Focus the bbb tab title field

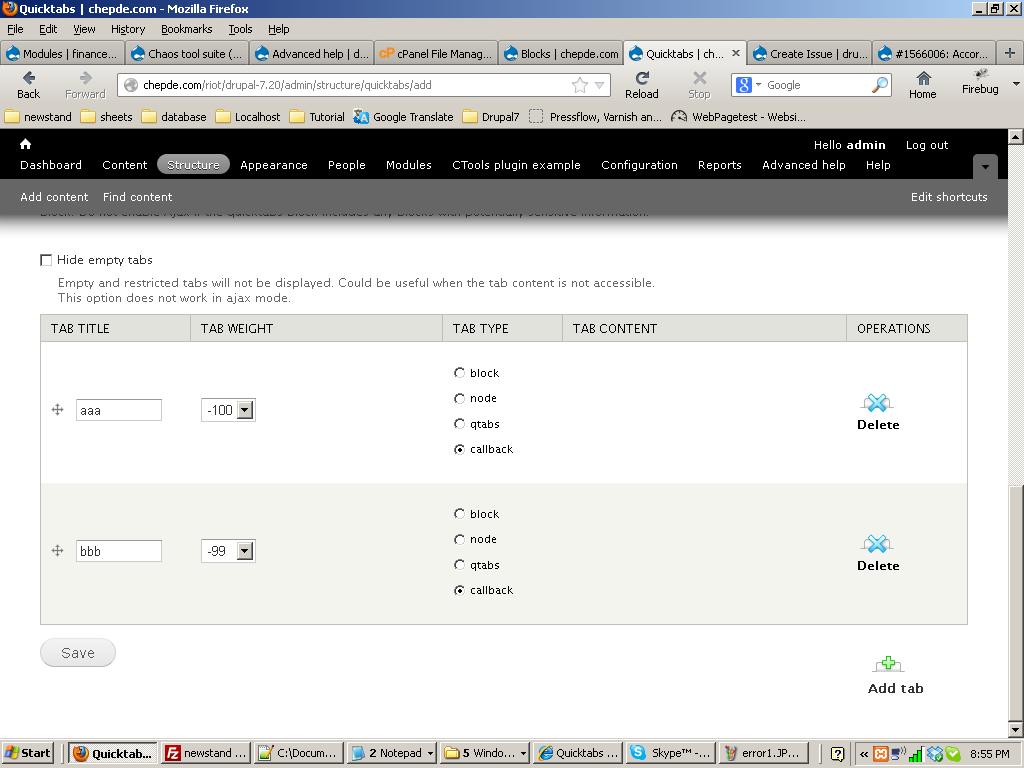coord(119,551)
